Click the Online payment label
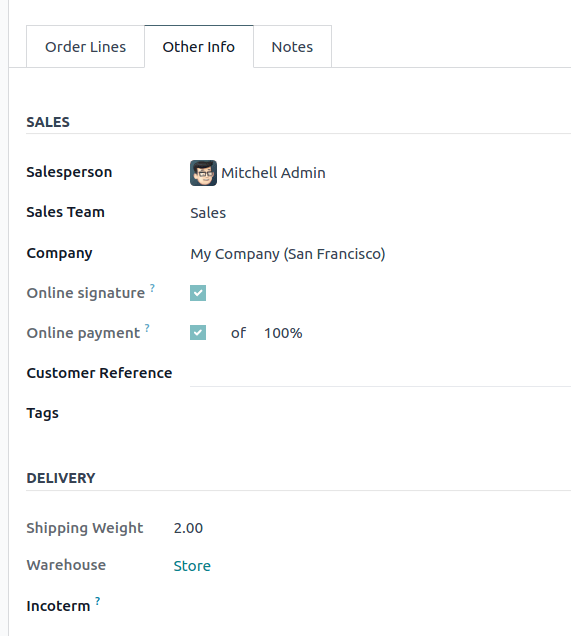571x636 pixels. click(x=83, y=333)
